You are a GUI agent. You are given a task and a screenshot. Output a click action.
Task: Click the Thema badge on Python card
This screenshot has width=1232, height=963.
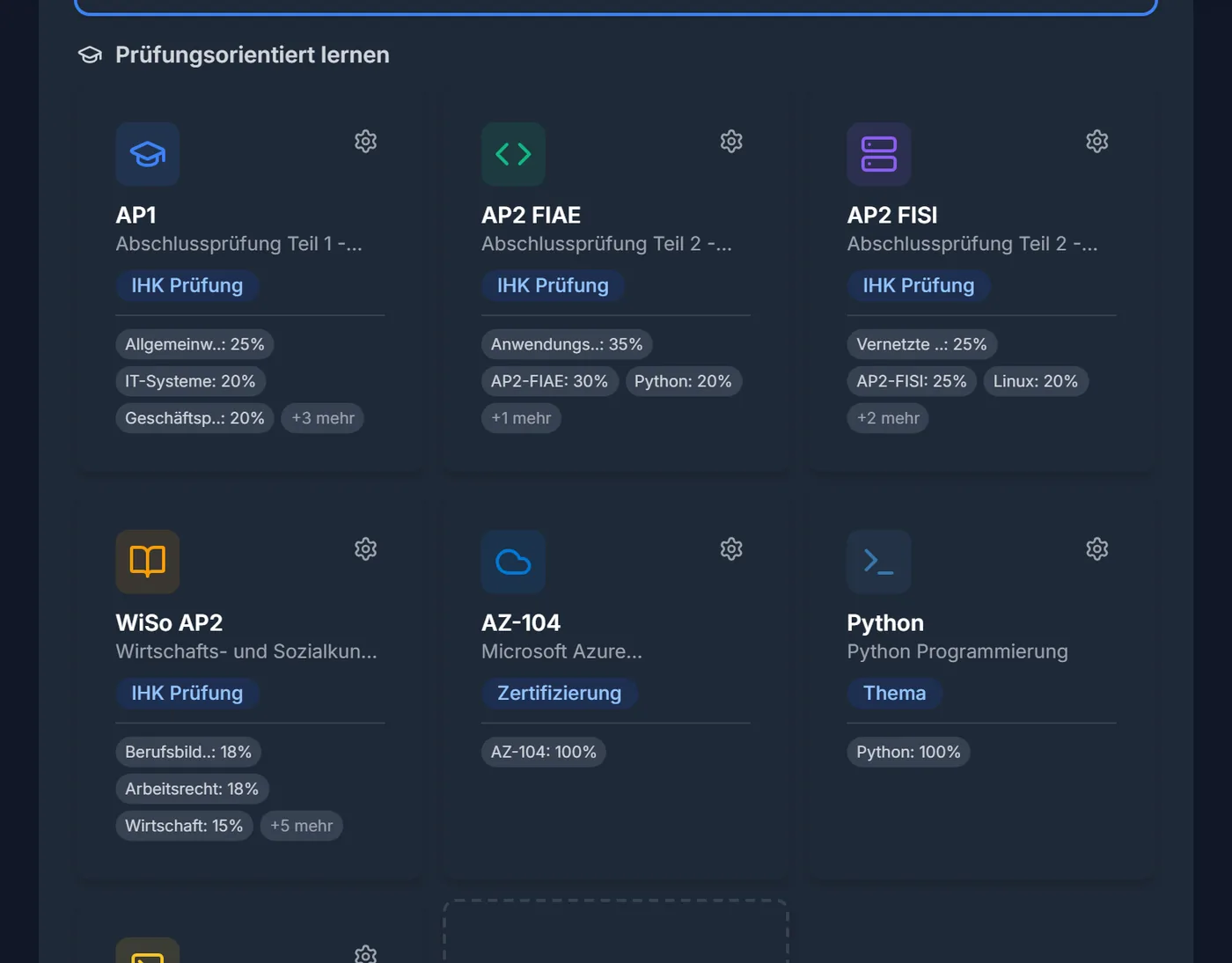895,693
